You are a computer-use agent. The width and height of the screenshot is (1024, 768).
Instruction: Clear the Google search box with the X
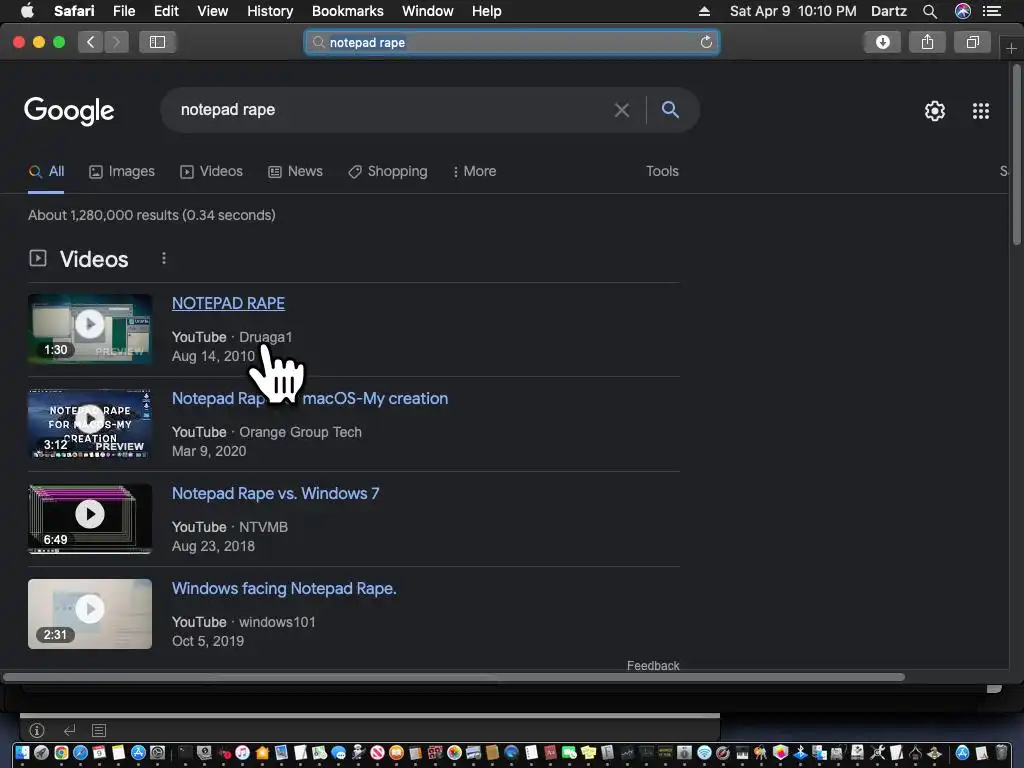coord(622,110)
